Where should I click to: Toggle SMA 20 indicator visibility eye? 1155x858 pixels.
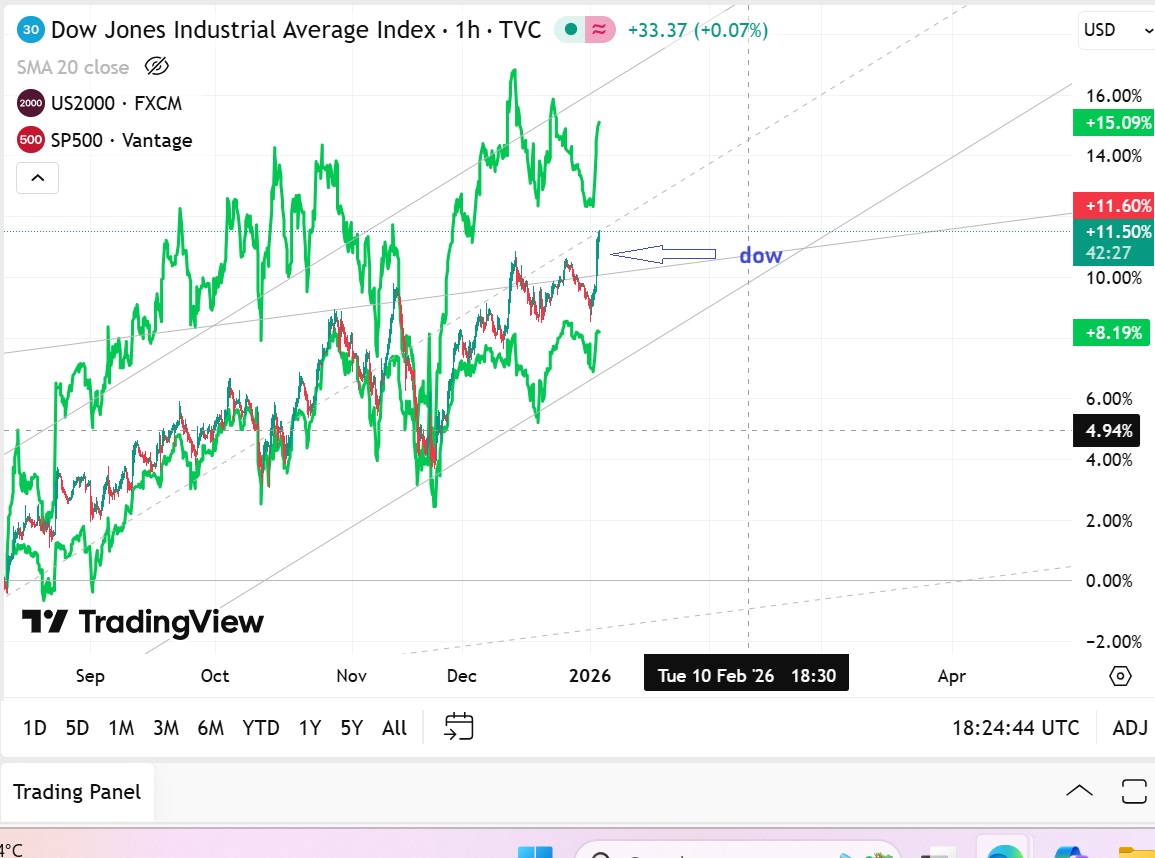[x=157, y=67]
